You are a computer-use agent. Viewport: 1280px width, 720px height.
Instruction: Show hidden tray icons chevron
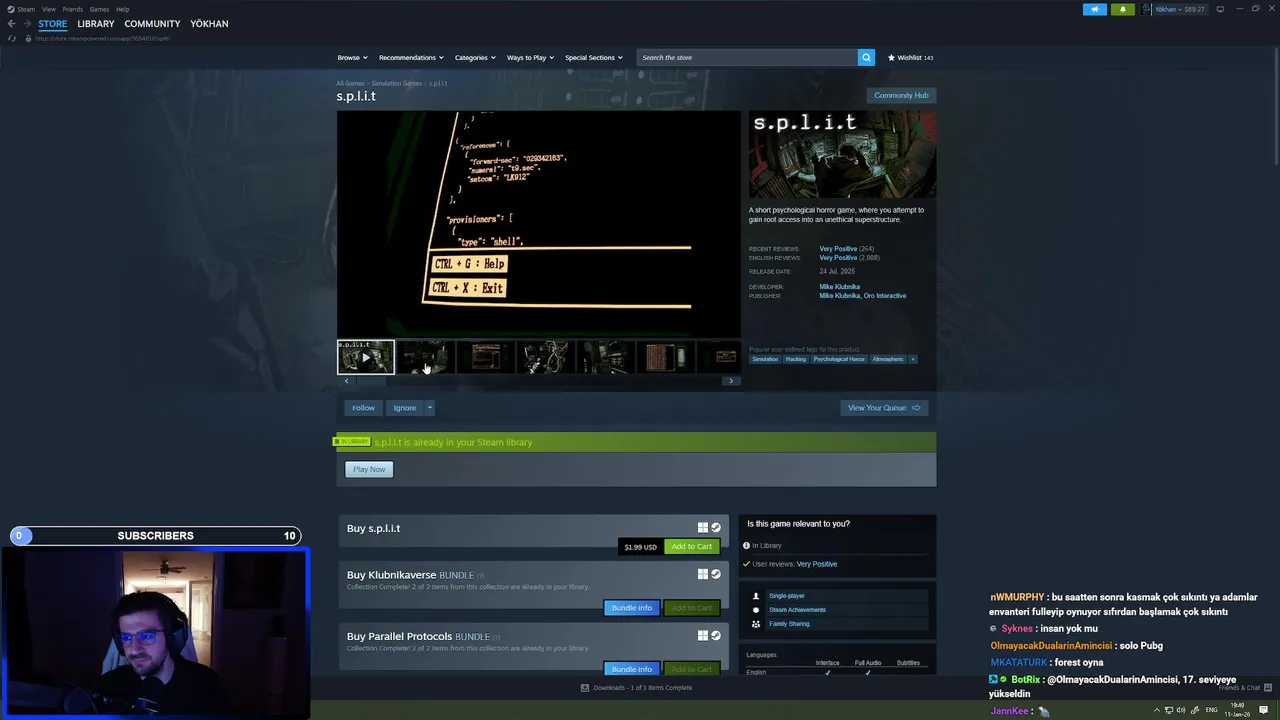click(1157, 710)
